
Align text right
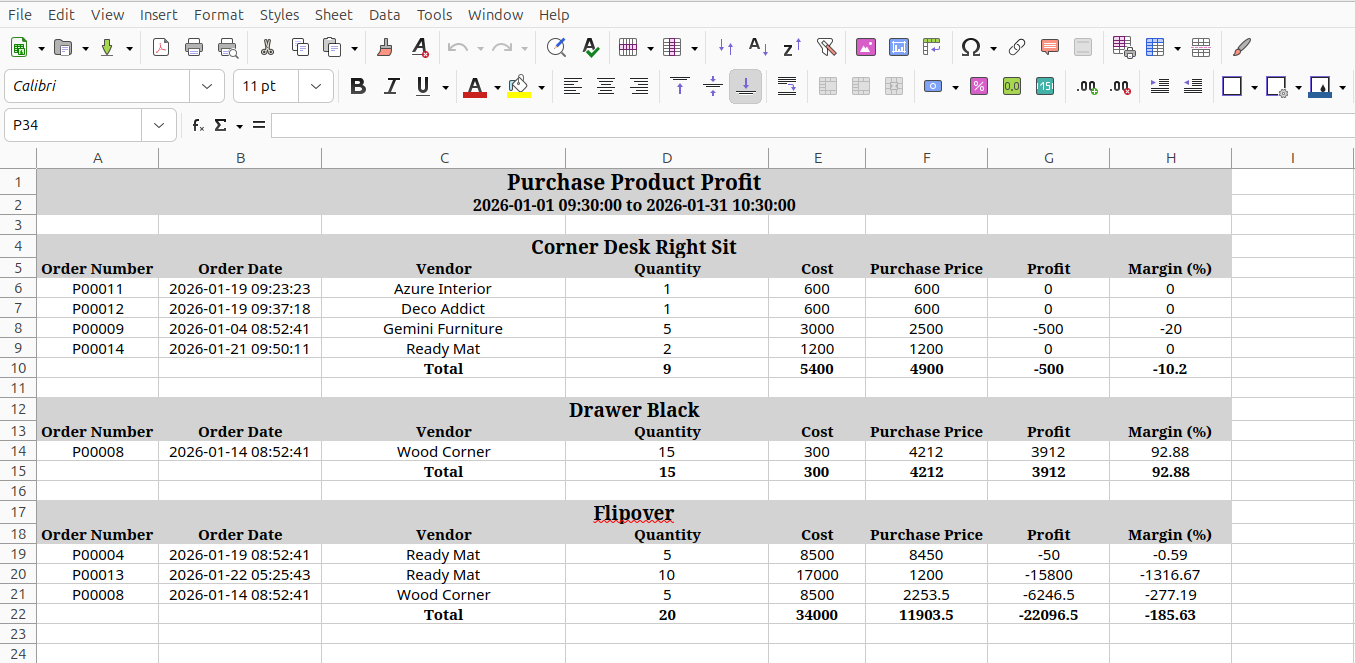638,86
